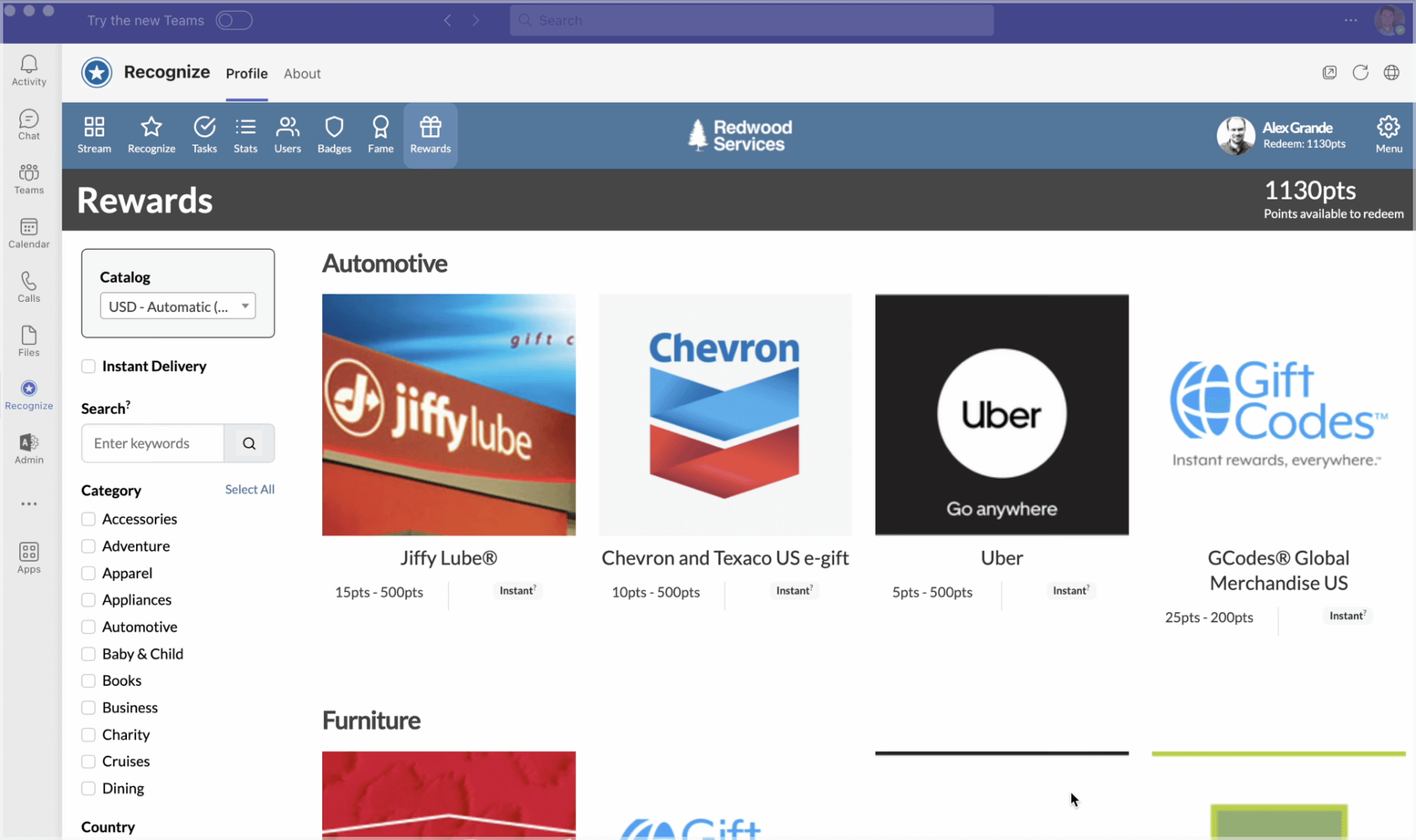Open the Catalog USD dropdown
This screenshot has width=1416, height=840.
coord(178,306)
